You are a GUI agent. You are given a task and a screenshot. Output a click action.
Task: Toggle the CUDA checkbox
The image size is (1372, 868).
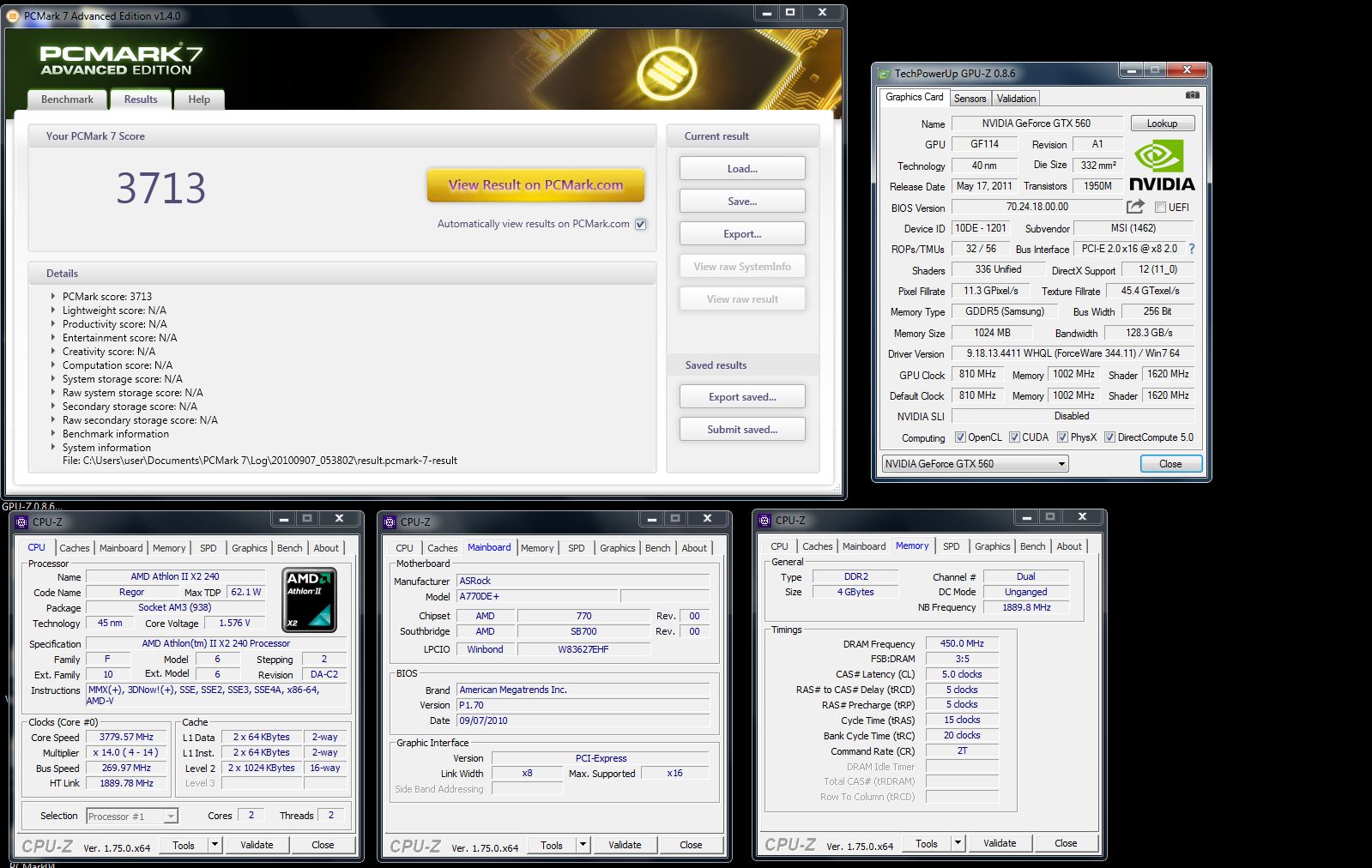(x=1014, y=437)
